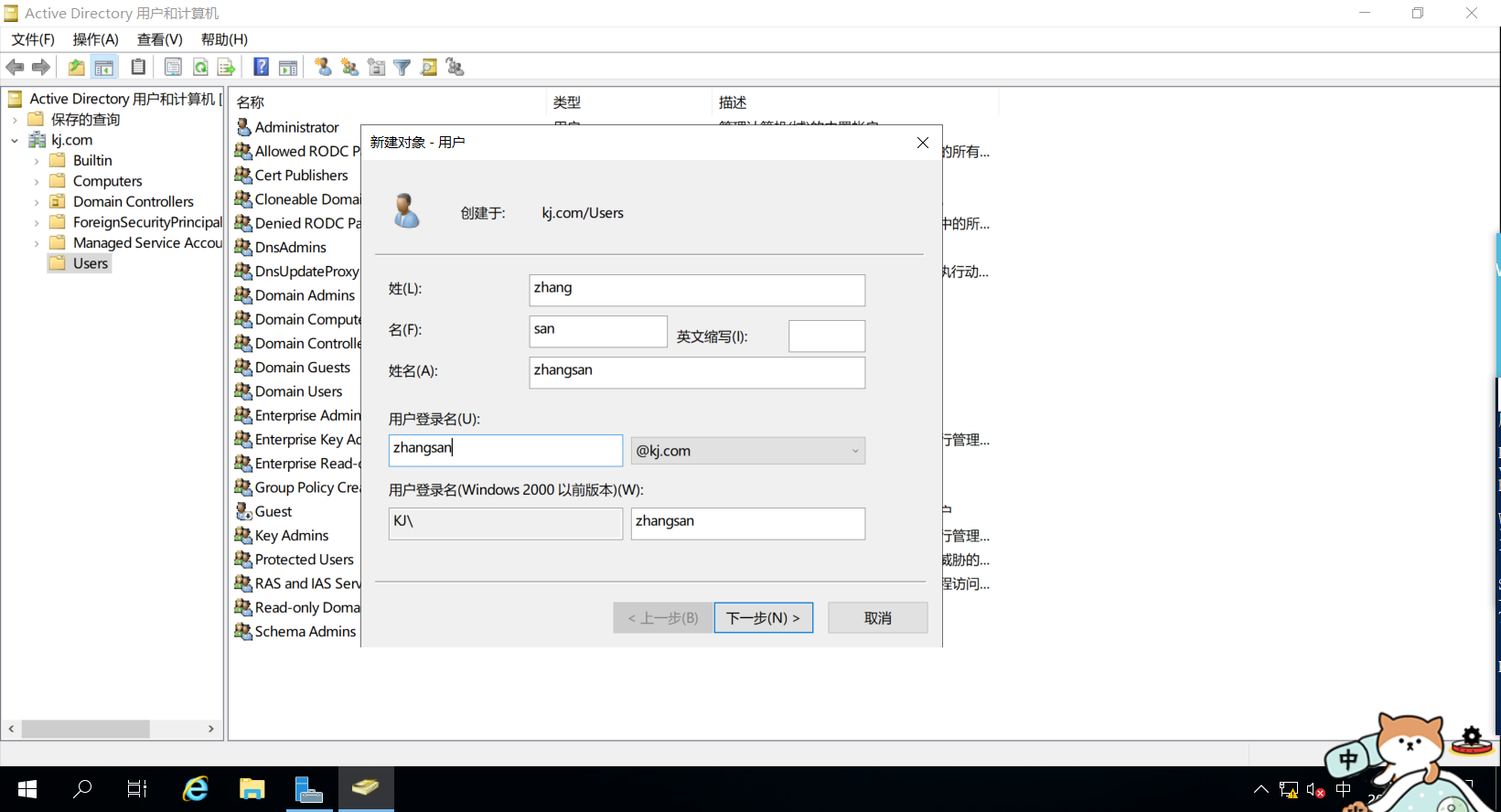This screenshot has height=812, width=1501.
Task: Click the tree pane scrollbar right arrow
Action: (211, 729)
